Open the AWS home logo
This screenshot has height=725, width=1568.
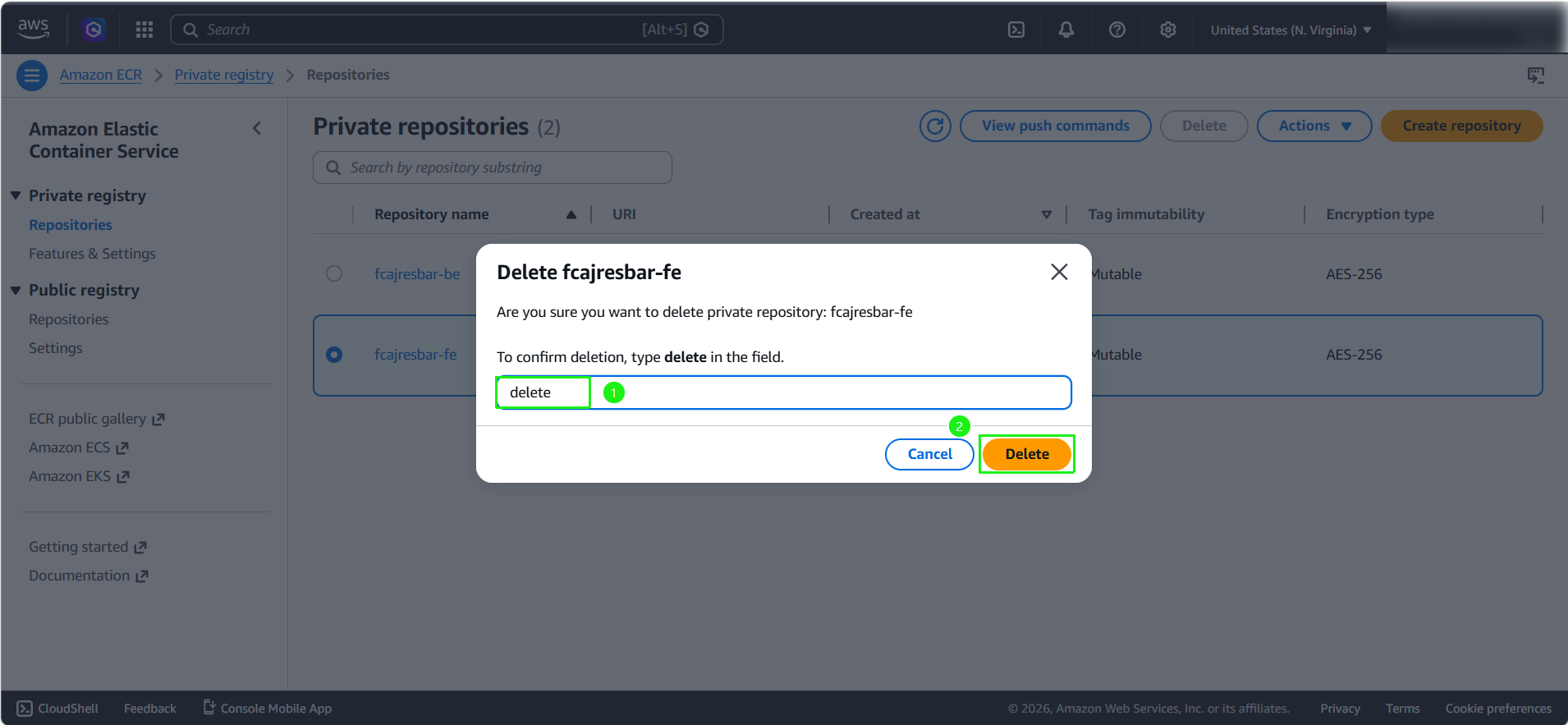(34, 29)
